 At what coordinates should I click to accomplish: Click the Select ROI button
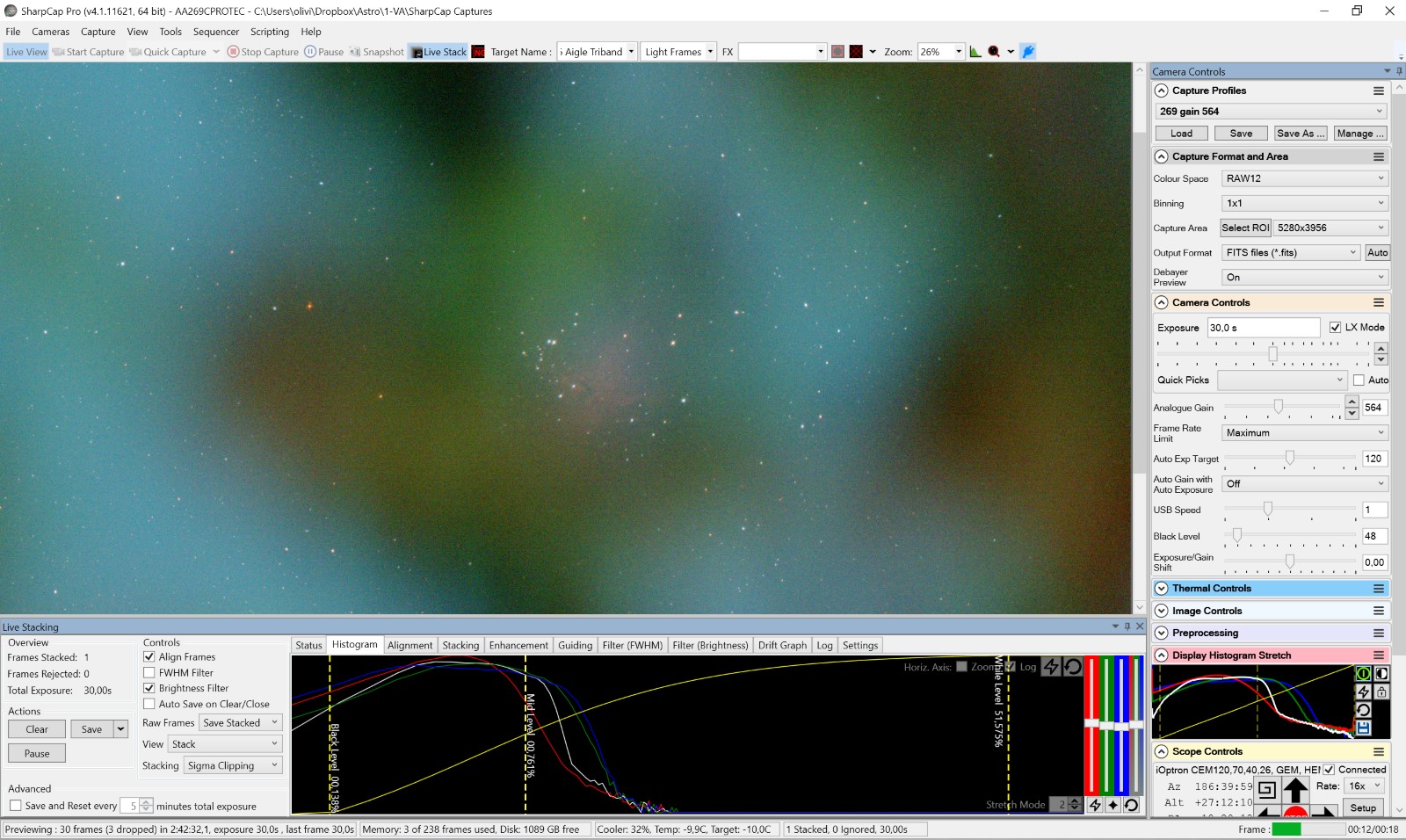[x=1245, y=228]
